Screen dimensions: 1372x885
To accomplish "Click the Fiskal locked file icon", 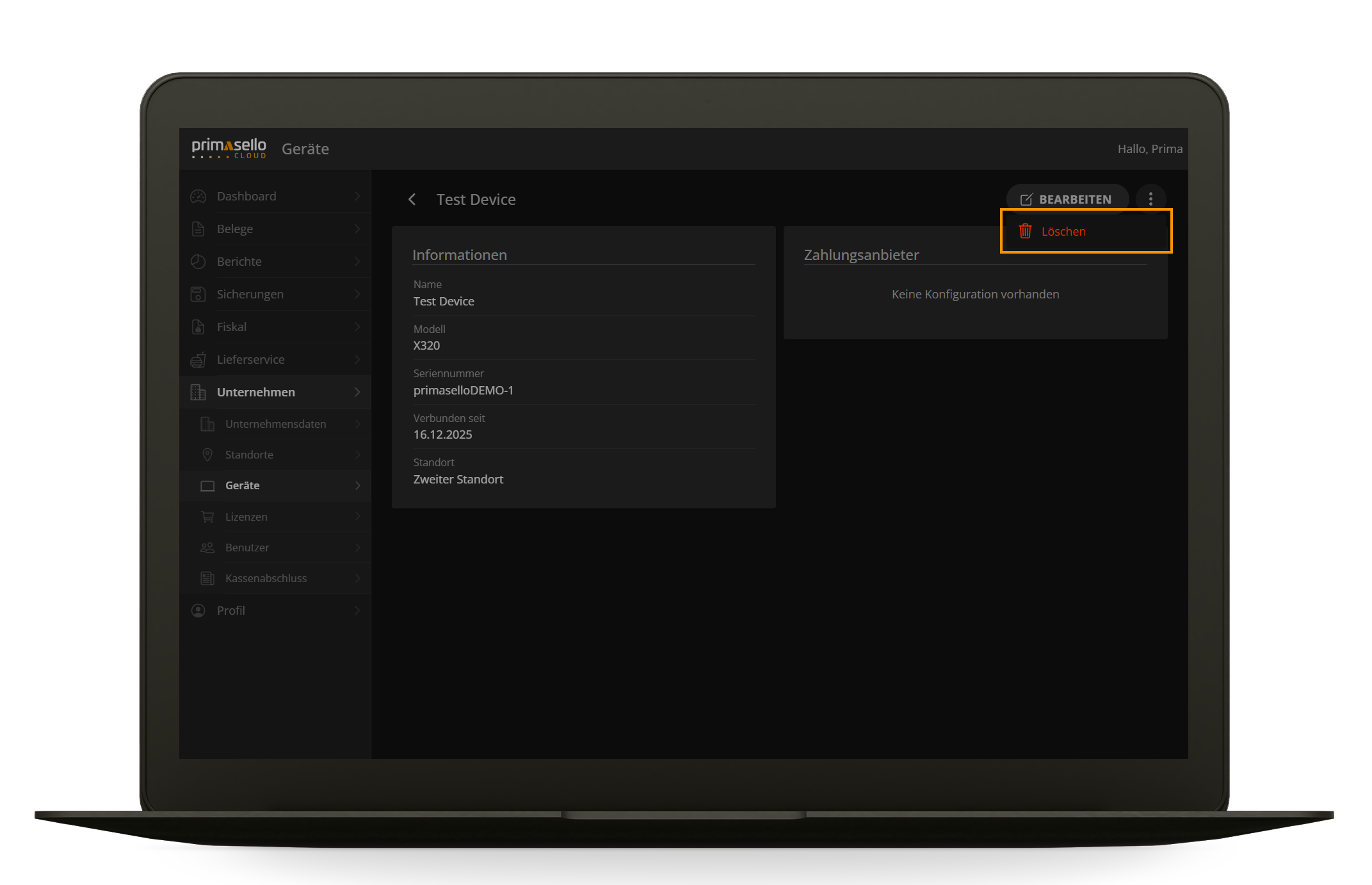I will tap(198, 327).
